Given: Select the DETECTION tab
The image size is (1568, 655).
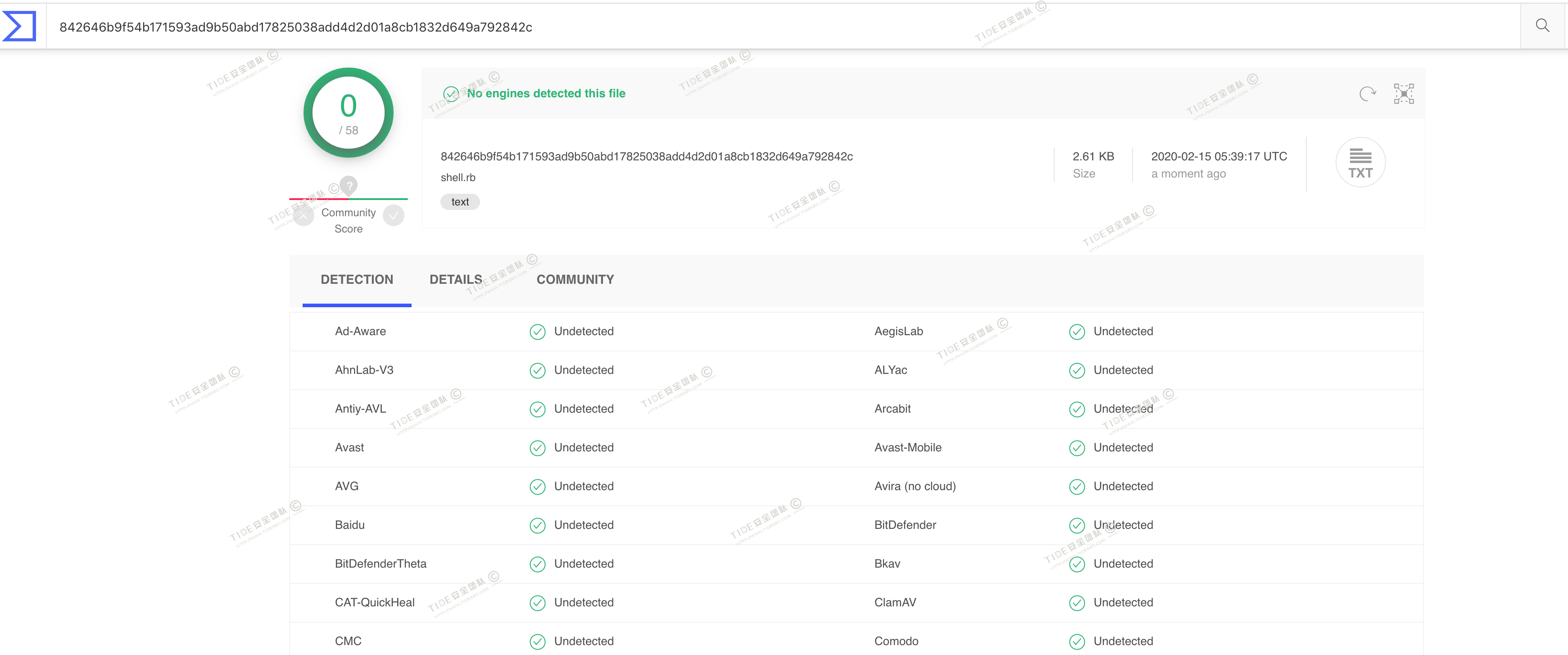Looking at the screenshot, I should 357,279.
